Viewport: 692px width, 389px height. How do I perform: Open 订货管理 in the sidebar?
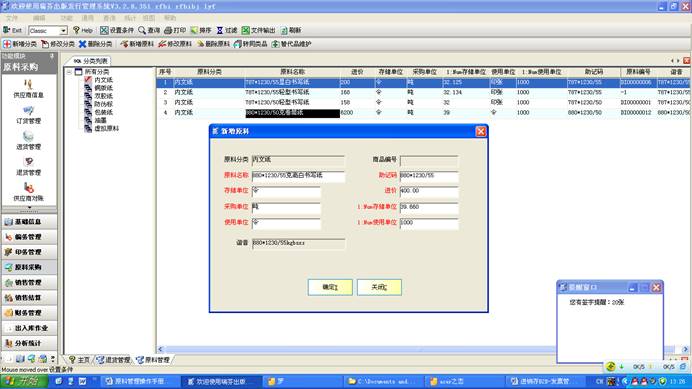28,115
